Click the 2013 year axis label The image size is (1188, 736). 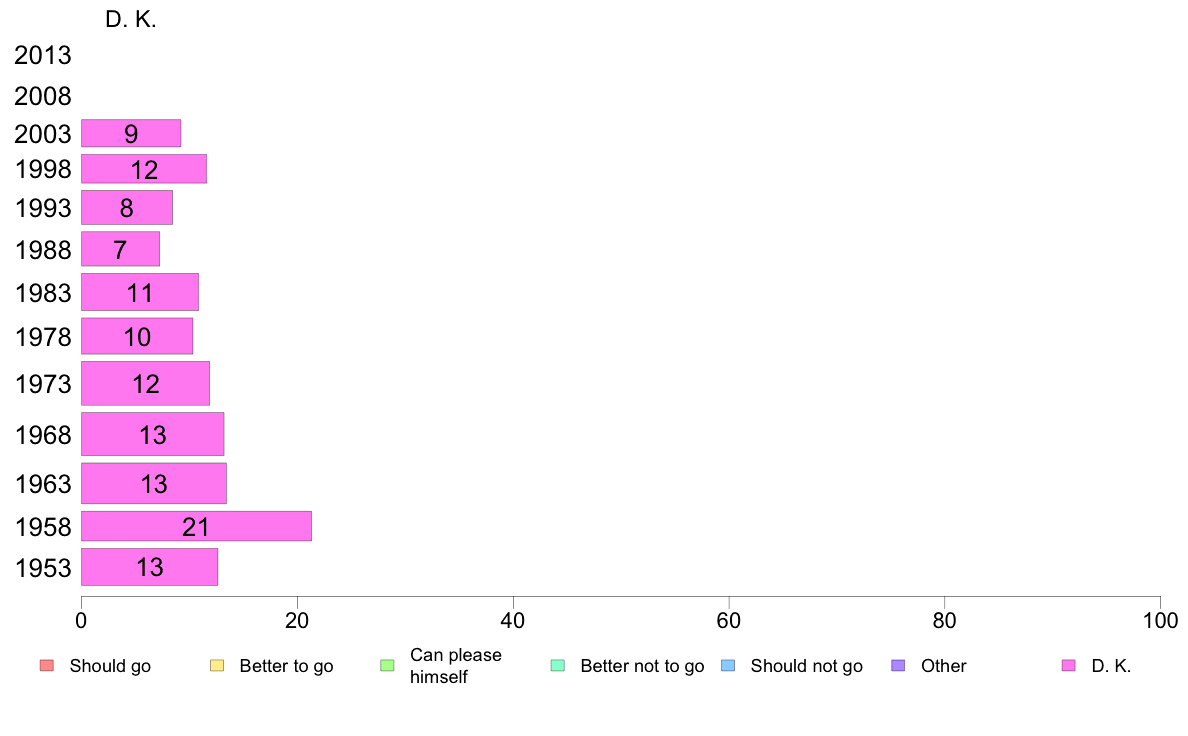[x=42, y=55]
